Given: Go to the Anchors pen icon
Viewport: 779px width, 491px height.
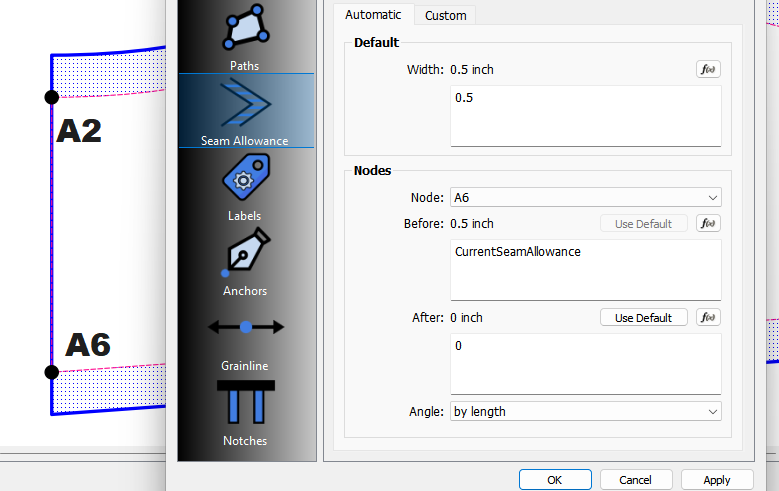Looking at the screenshot, I should point(245,255).
